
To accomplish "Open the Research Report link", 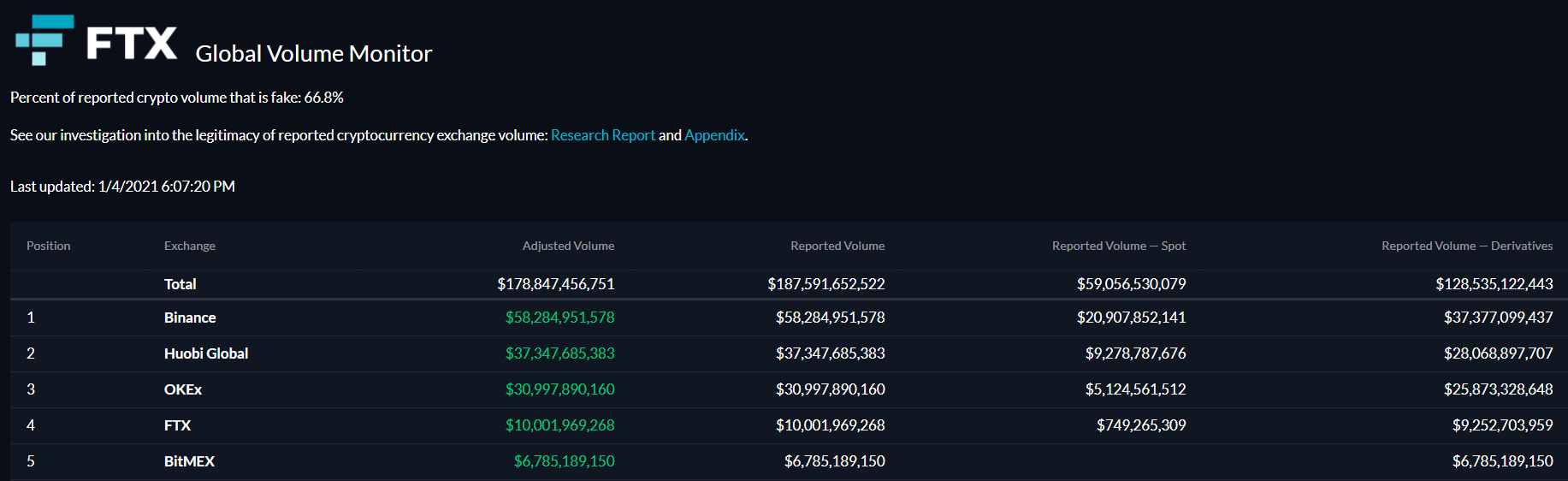I will click(x=603, y=135).
